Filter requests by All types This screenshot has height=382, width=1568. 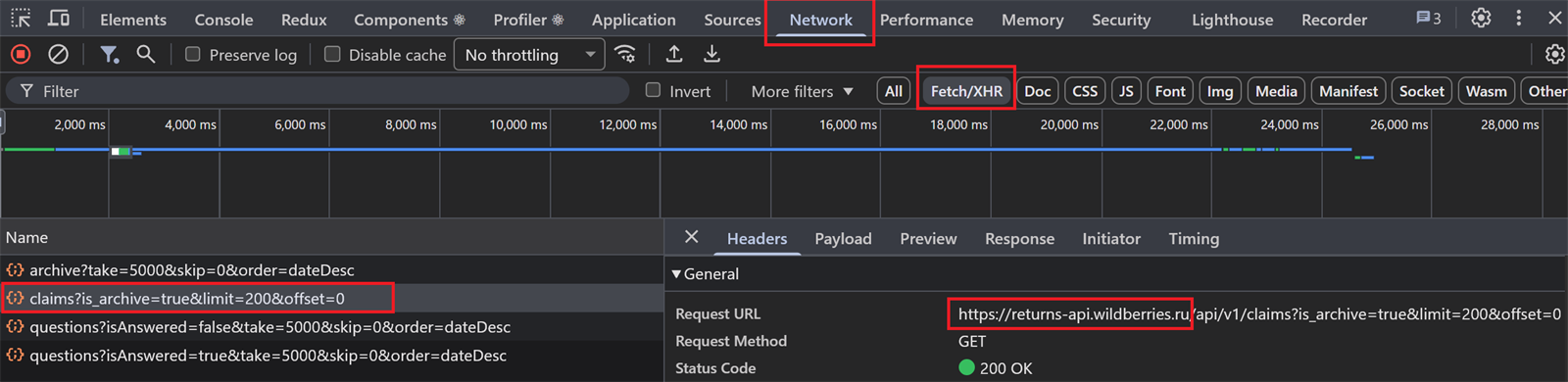(894, 91)
